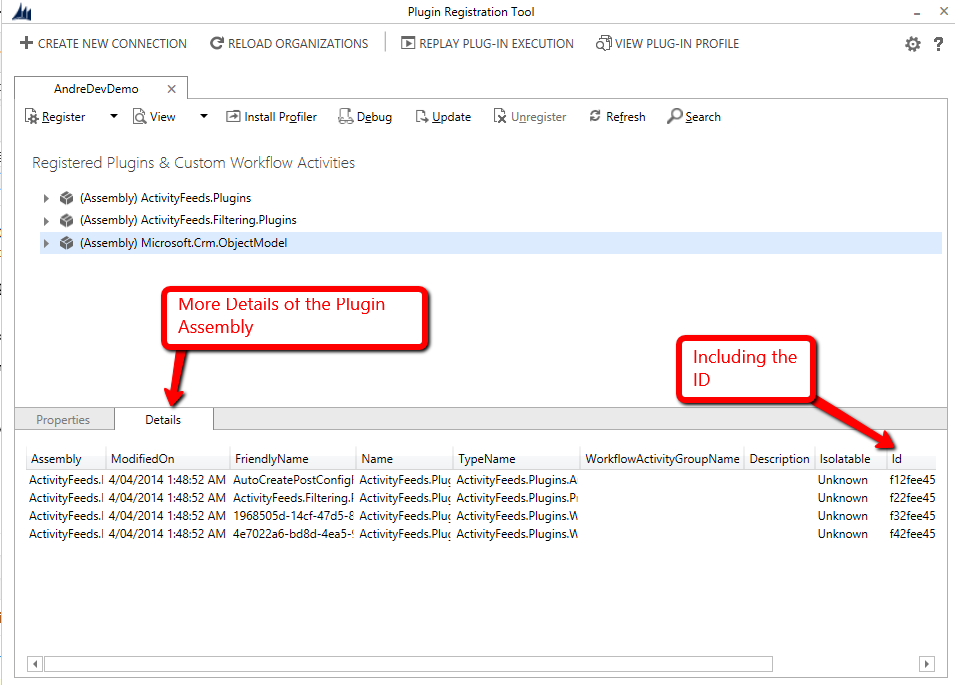955x685 pixels.
Task: Click Reload Organizations button
Action: 289,44
